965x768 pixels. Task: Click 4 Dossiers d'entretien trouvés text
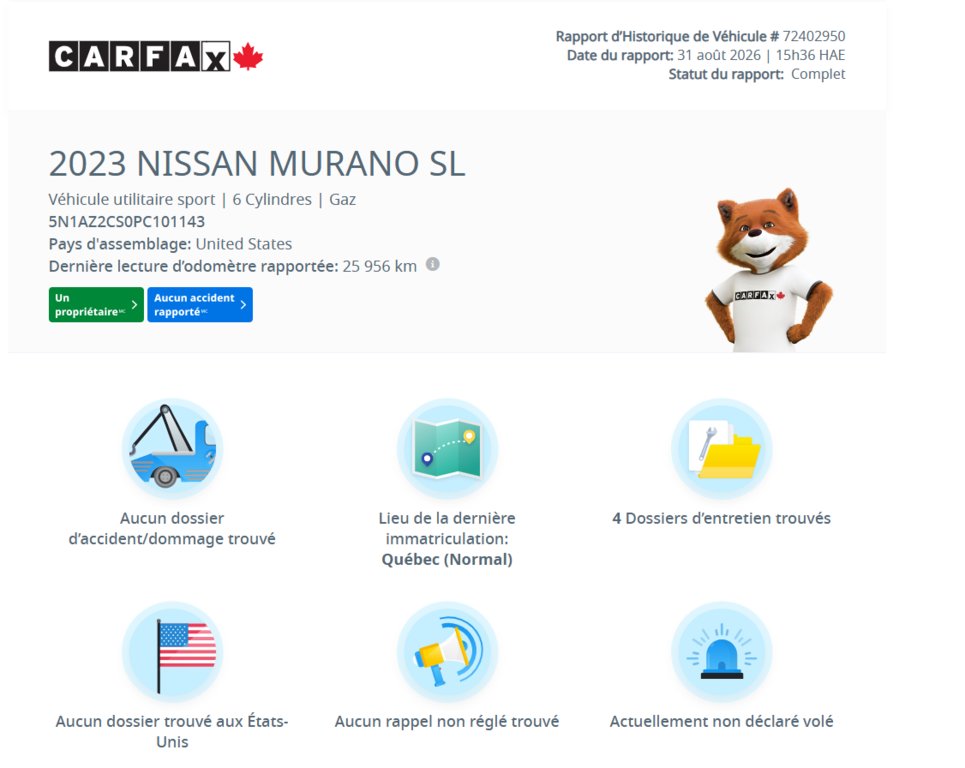pyautogui.click(x=721, y=518)
